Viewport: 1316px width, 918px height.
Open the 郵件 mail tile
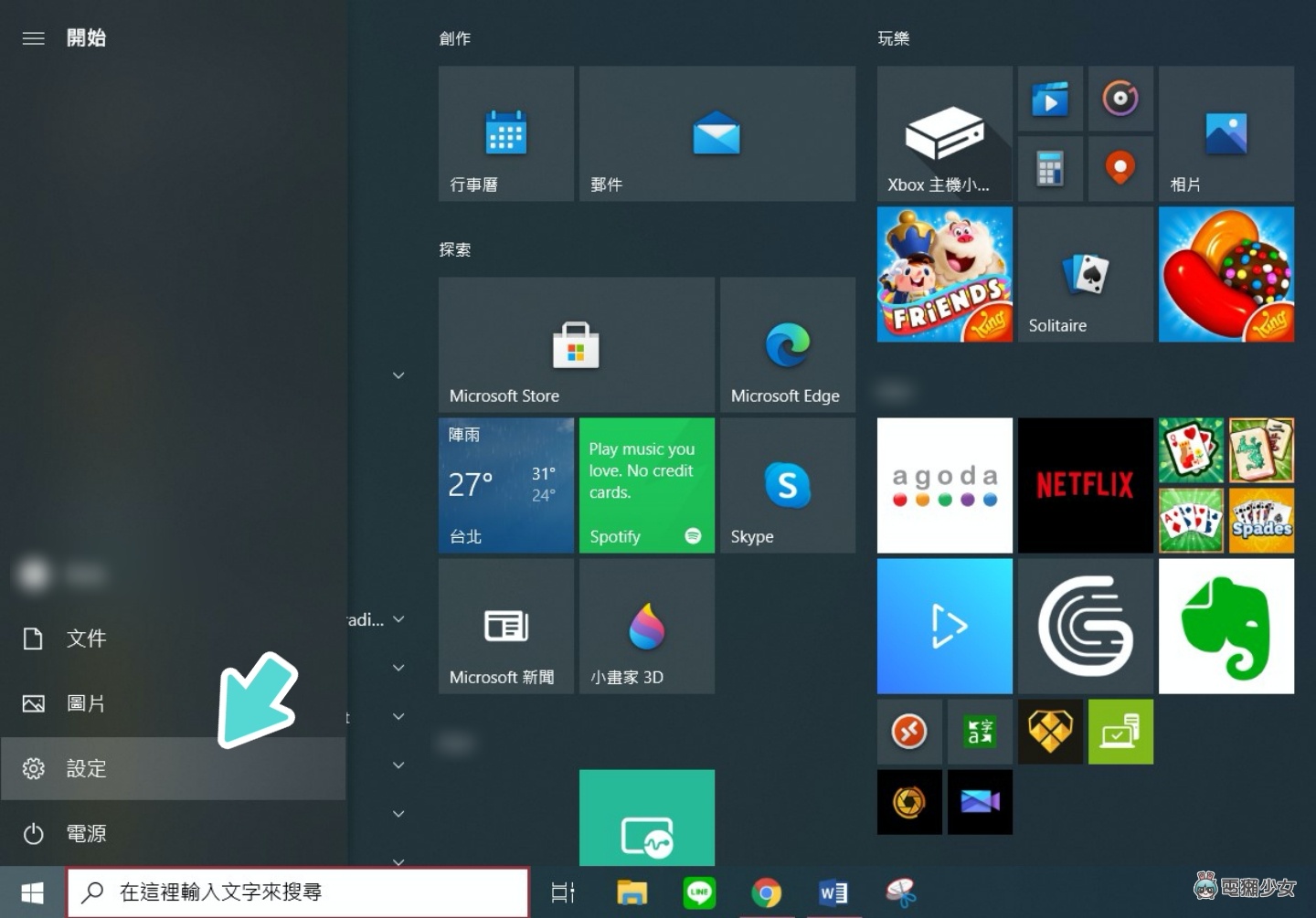[717, 133]
